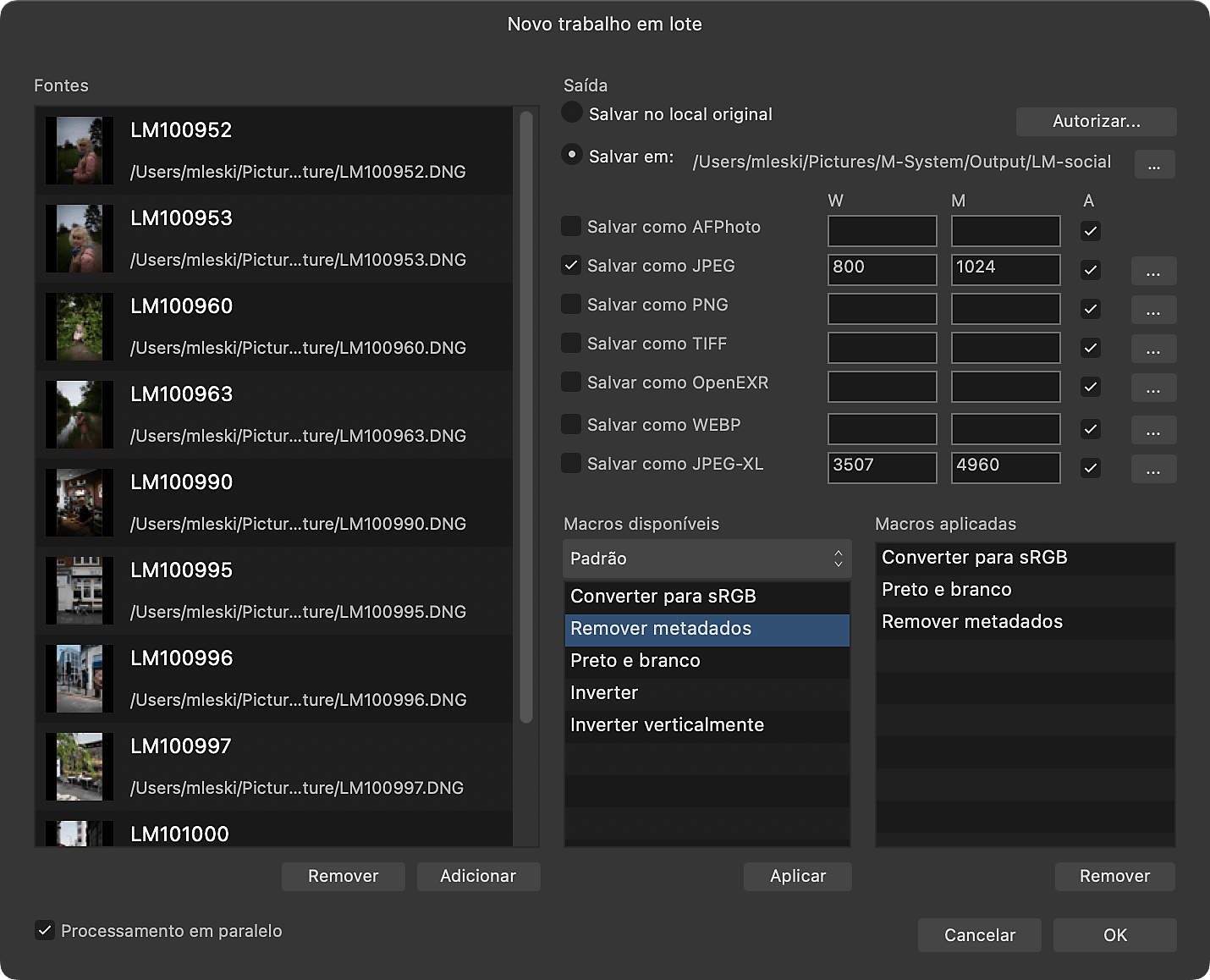Image resolution: width=1210 pixels, height=980 pixels.
Task: Click the AFPhoto width input field
Action: pyautogui.click(x=882, y=230)
